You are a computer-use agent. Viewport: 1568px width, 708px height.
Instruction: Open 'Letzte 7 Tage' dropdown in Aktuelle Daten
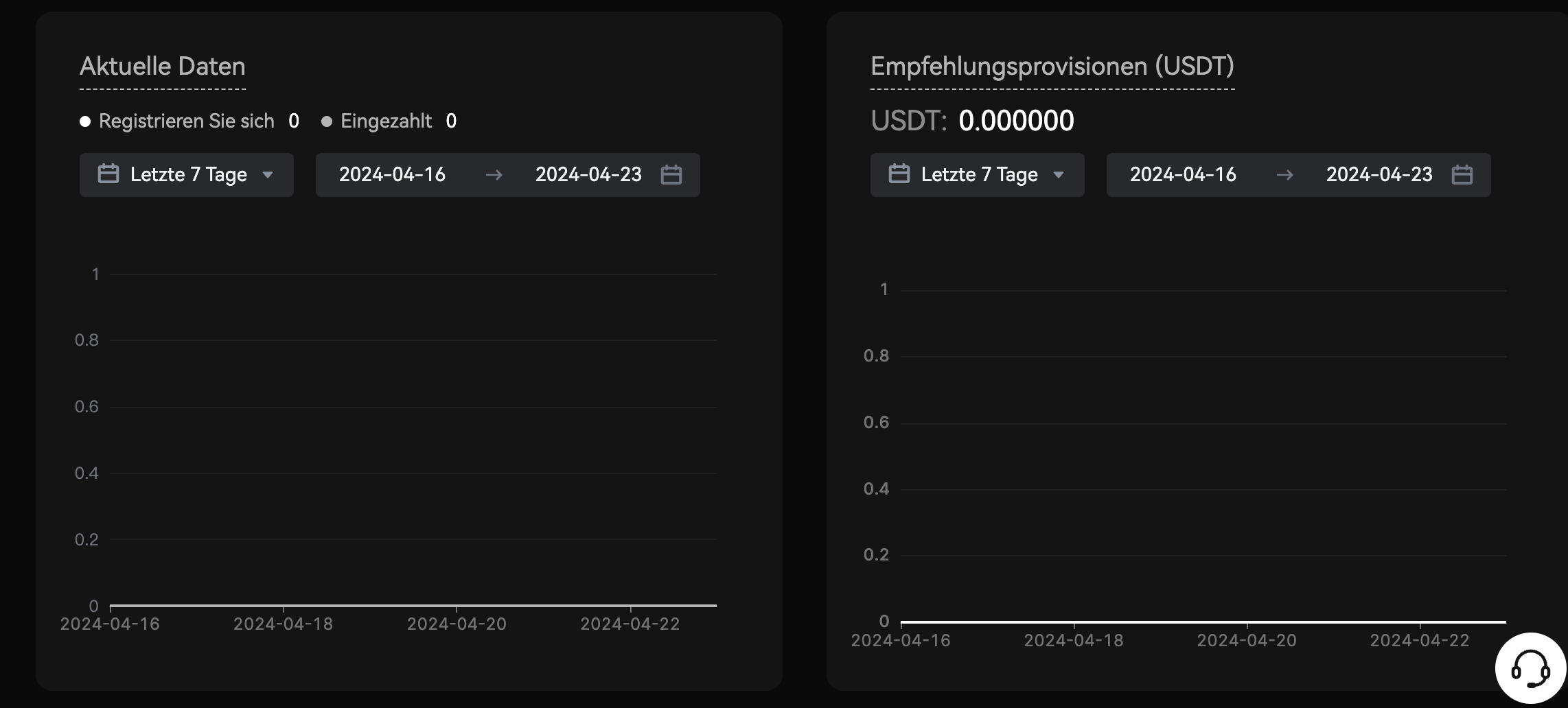click(x=187, y=175)
